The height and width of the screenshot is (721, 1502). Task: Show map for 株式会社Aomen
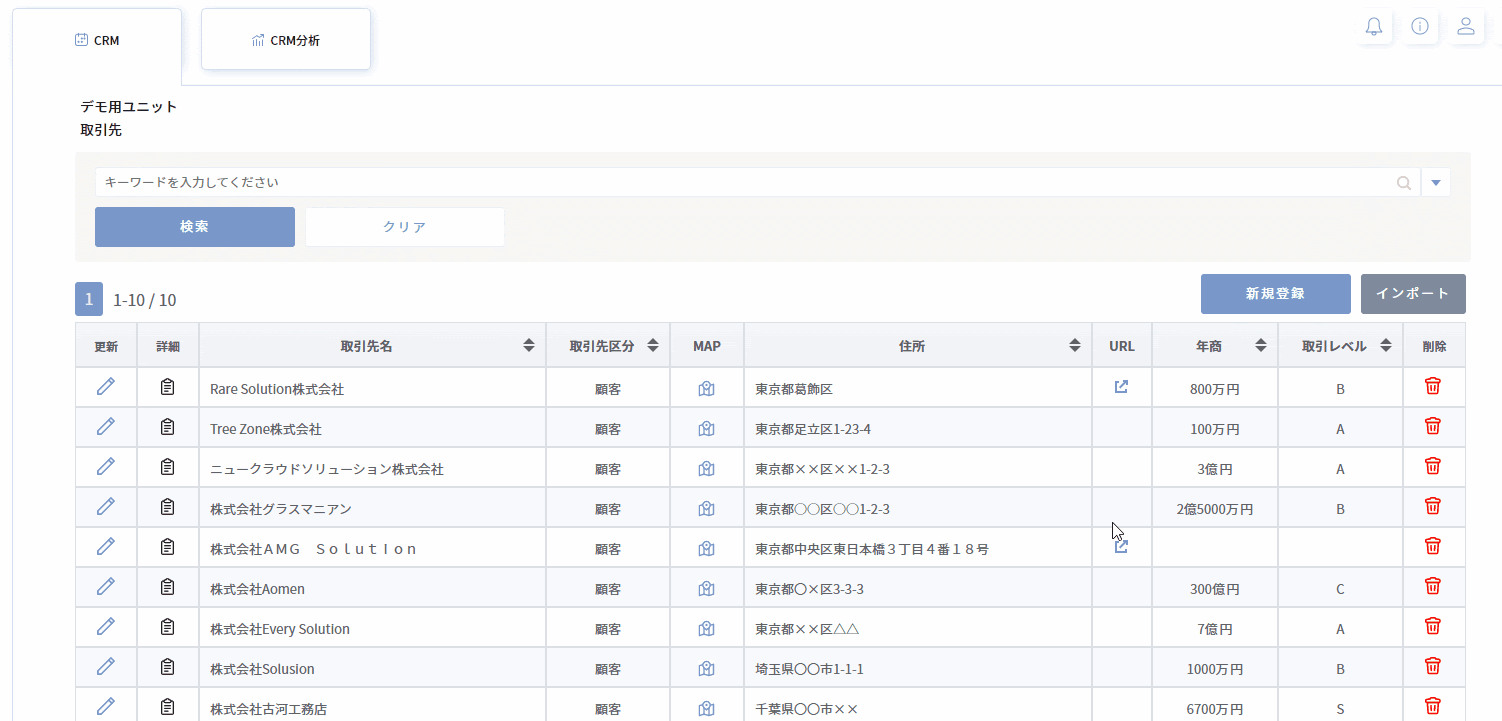click(x=707, y=589)
